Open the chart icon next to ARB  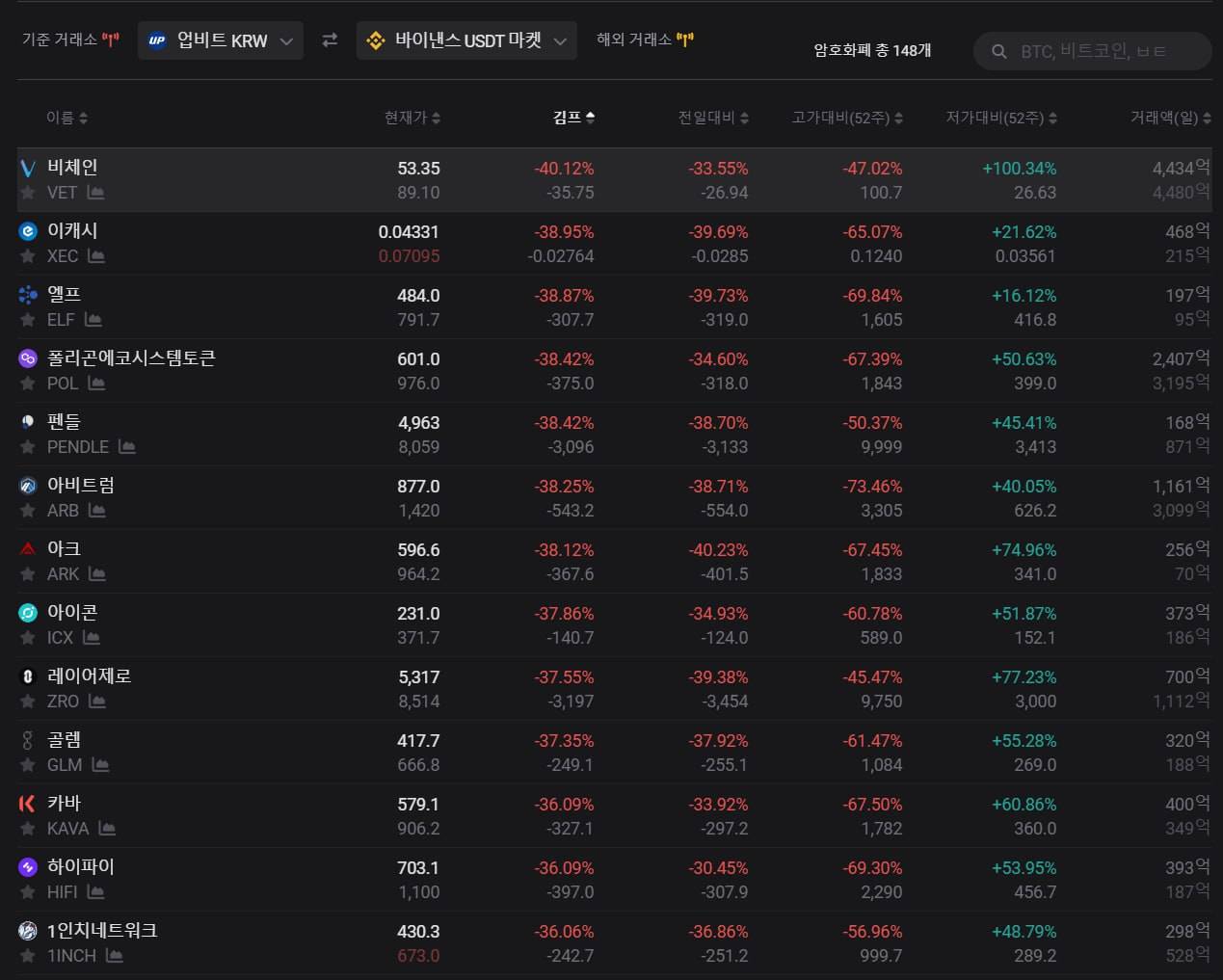pyautogui.click(x=96, y=511)
